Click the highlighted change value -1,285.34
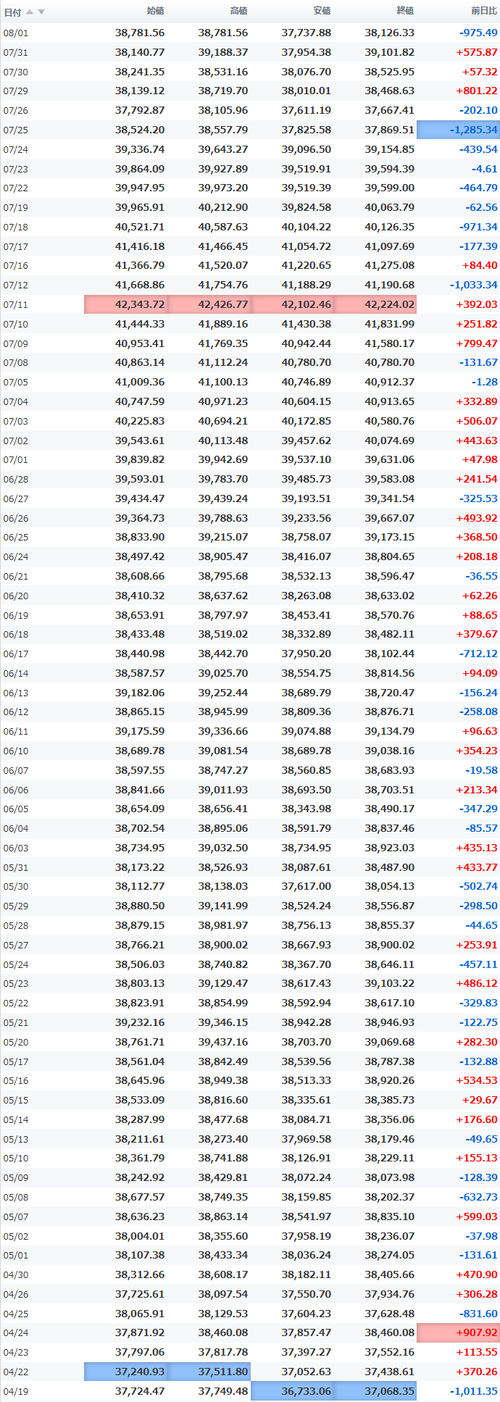The image size is (500, 1402). pos(459,130)
